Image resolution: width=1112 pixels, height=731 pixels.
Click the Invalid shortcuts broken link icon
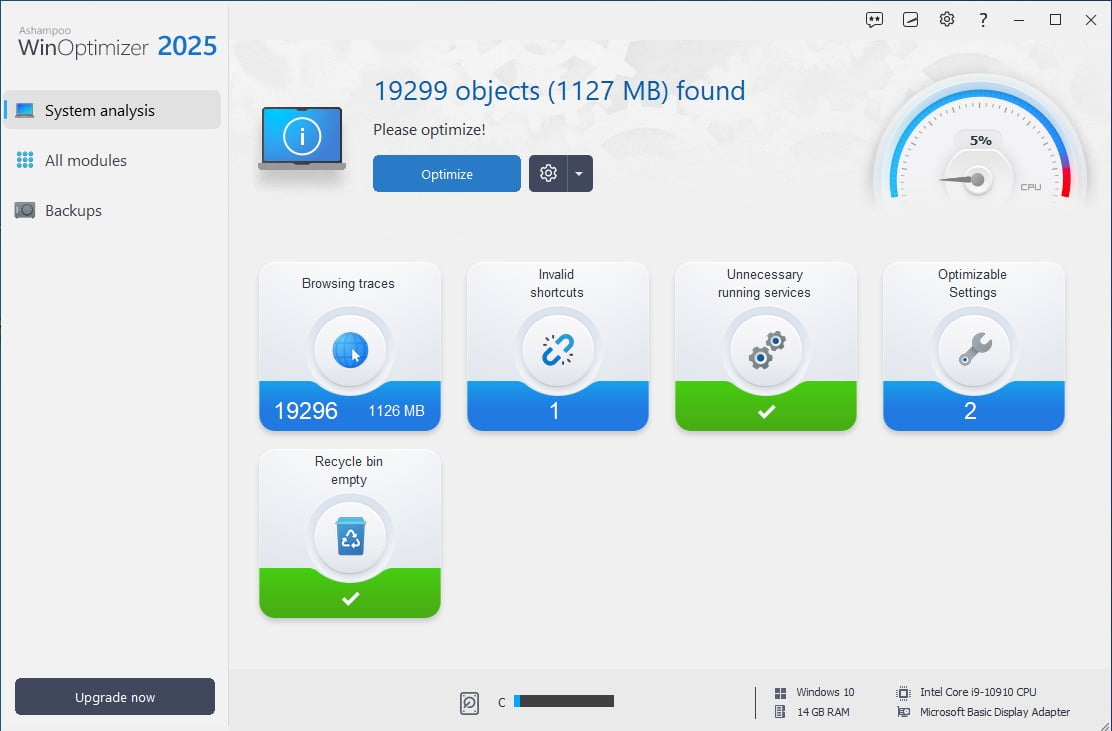pos(558,350)
